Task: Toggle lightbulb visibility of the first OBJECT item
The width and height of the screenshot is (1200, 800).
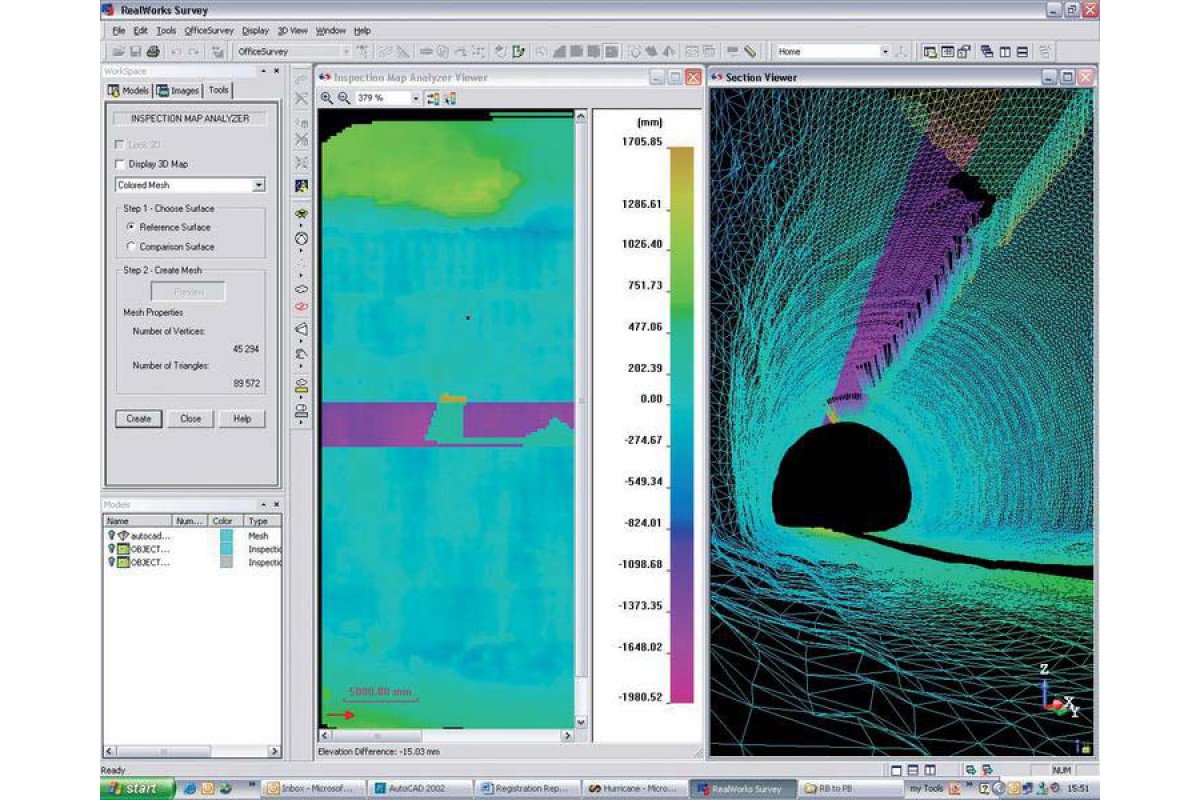Action: (x=111, y=549)
